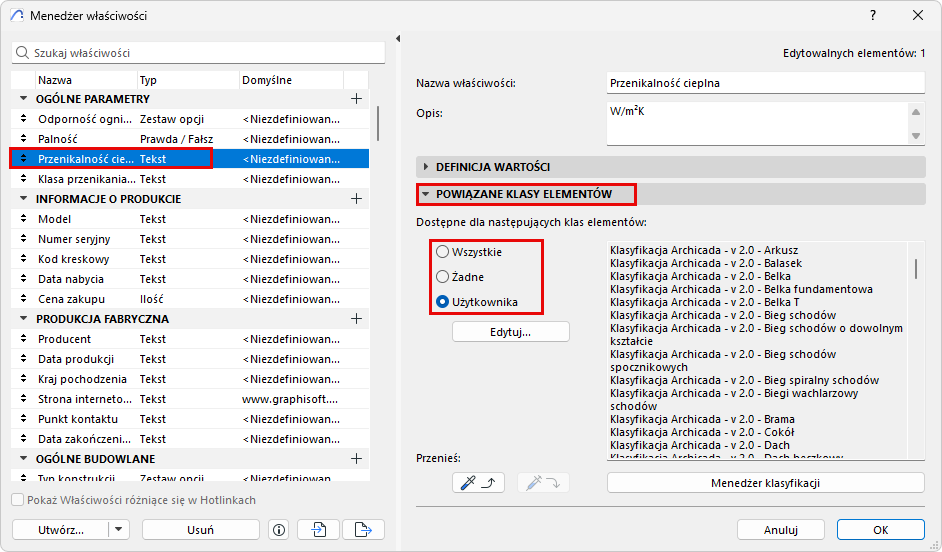Select 'Klasyfikacja Archicada - v 2.0 - Belka fundamentowa'

tap(741, 289)
